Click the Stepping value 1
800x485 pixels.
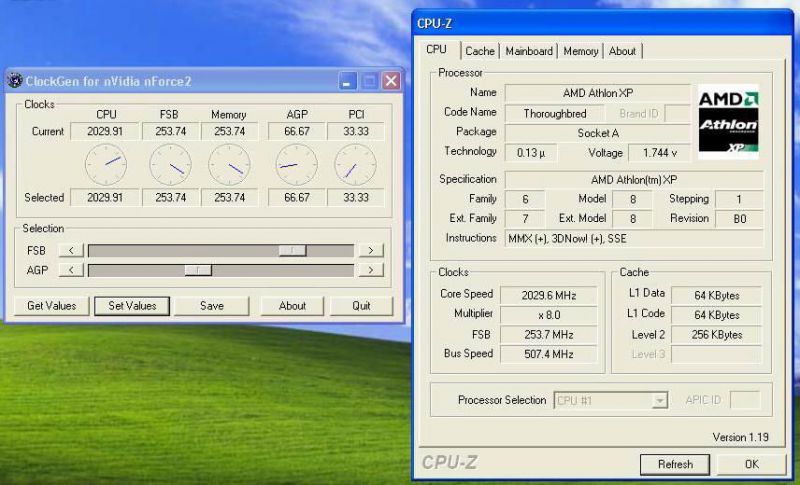pos(739,199)
